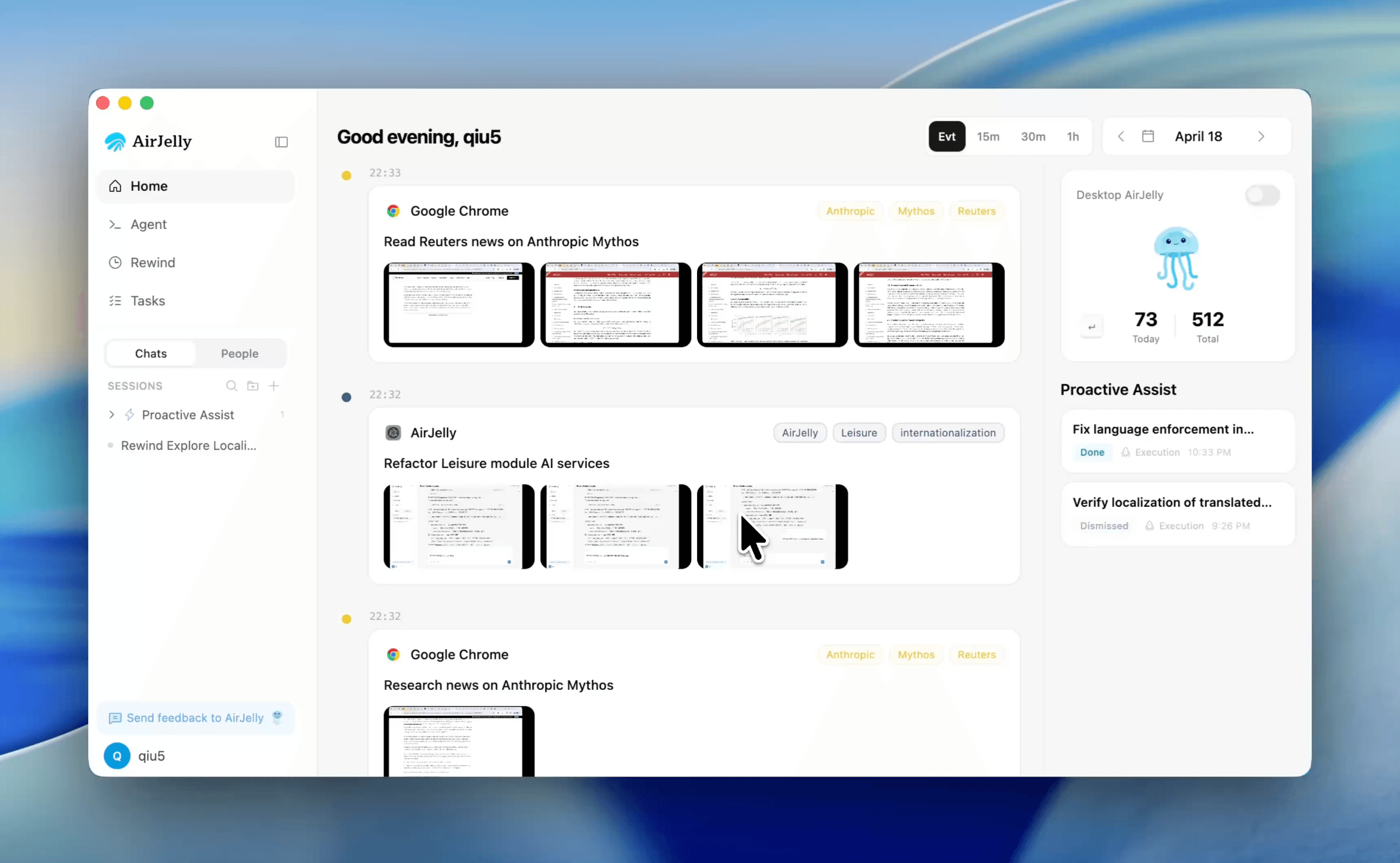1400x863 pixels.
Task: Click the Anthropic tag on Research news card
Action: tap(850, 655)
